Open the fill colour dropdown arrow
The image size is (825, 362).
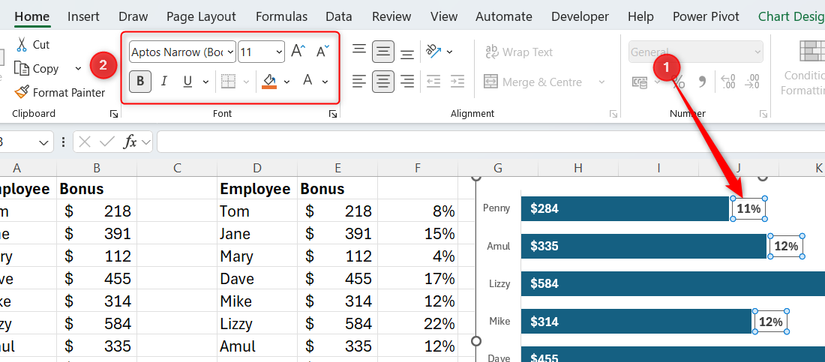click(x=287, y=82)
